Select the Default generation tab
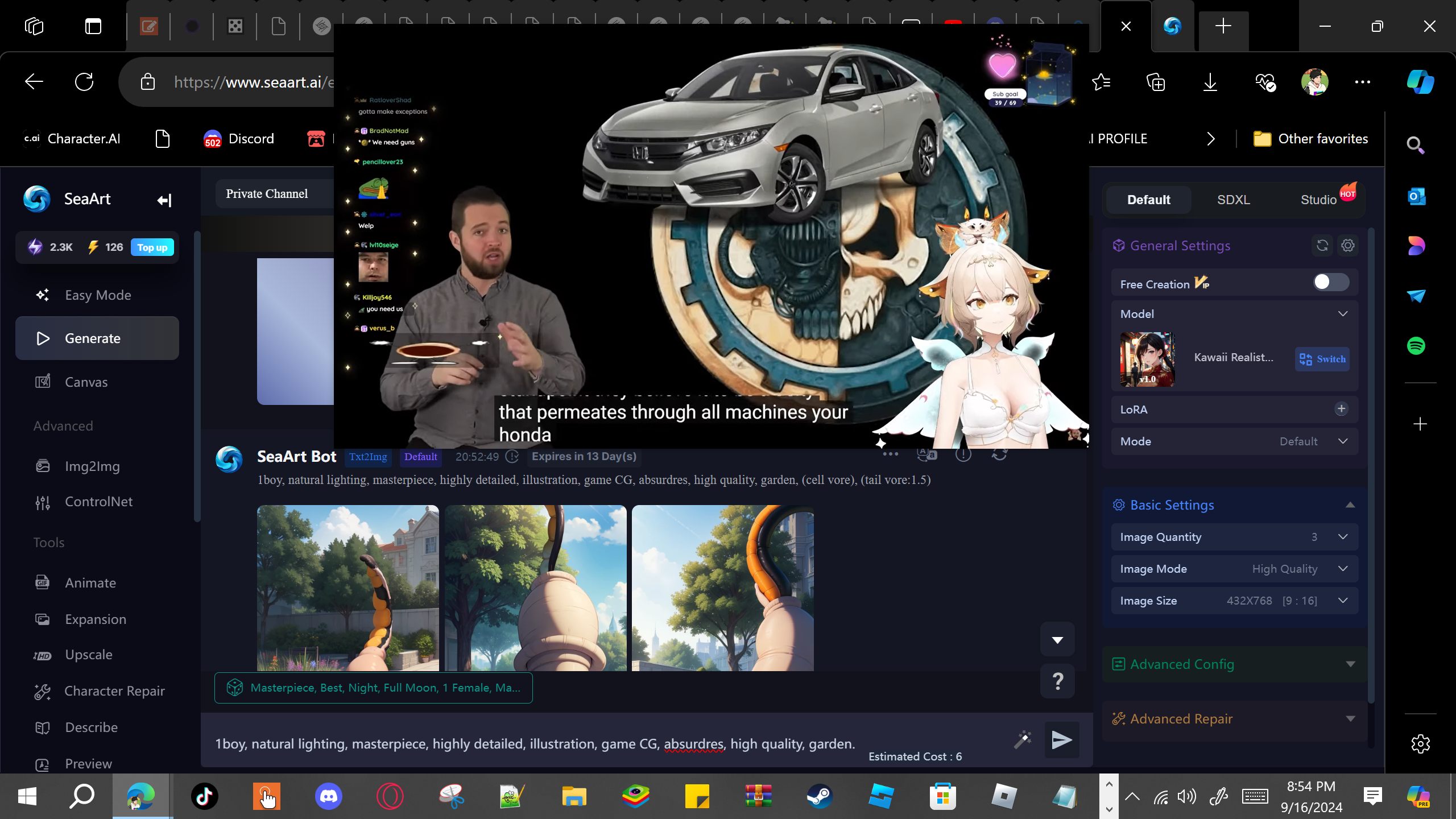 (1148, 200)
